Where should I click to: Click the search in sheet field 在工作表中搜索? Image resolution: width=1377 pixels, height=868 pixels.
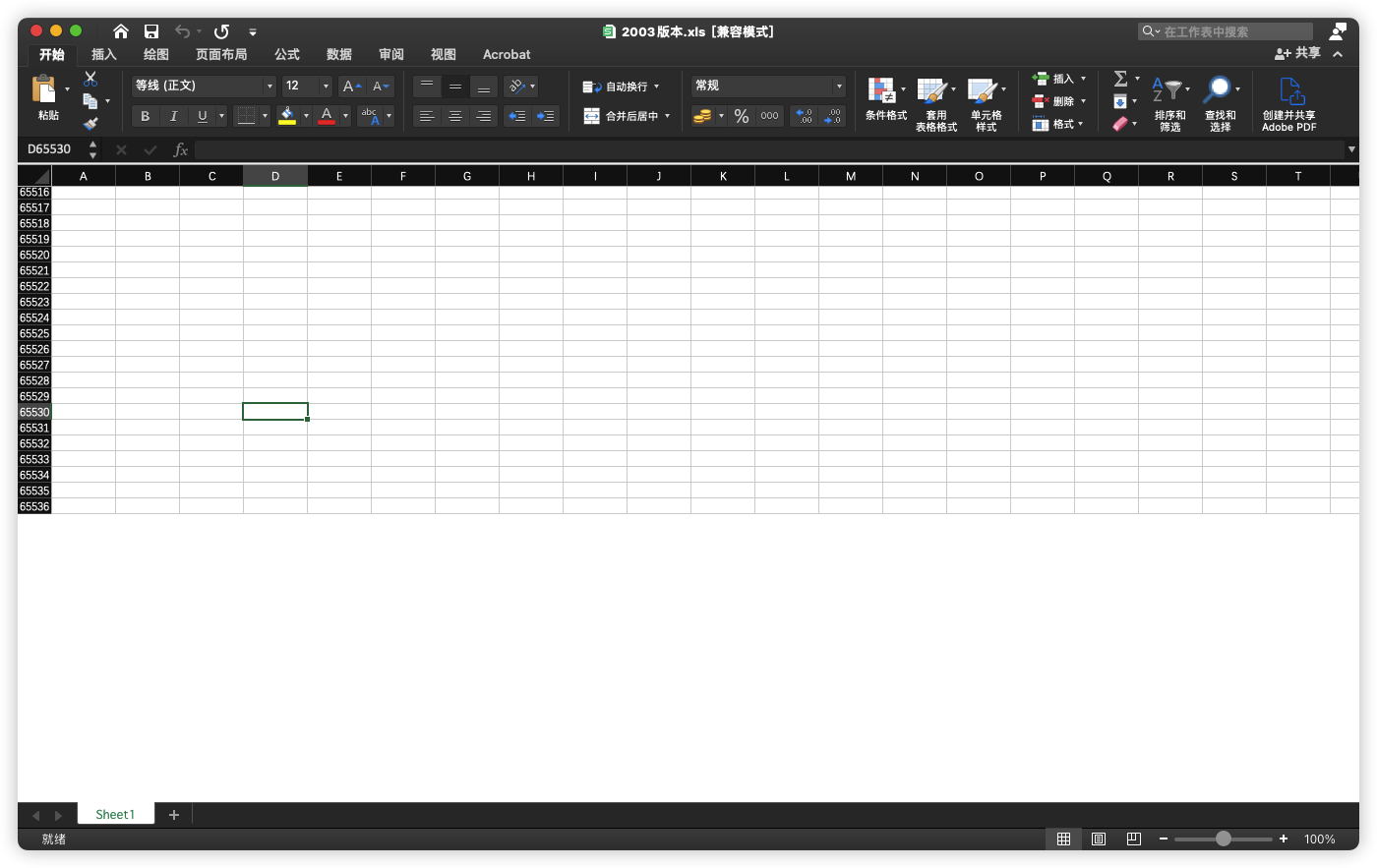coord(1226,31)
